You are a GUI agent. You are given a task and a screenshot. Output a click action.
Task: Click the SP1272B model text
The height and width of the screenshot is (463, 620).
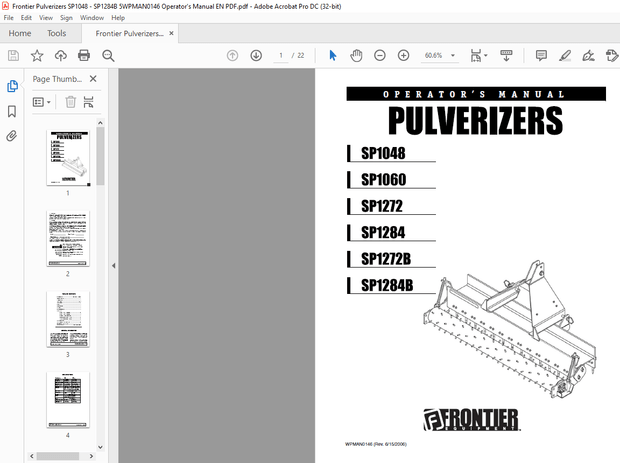coord(386,259)
